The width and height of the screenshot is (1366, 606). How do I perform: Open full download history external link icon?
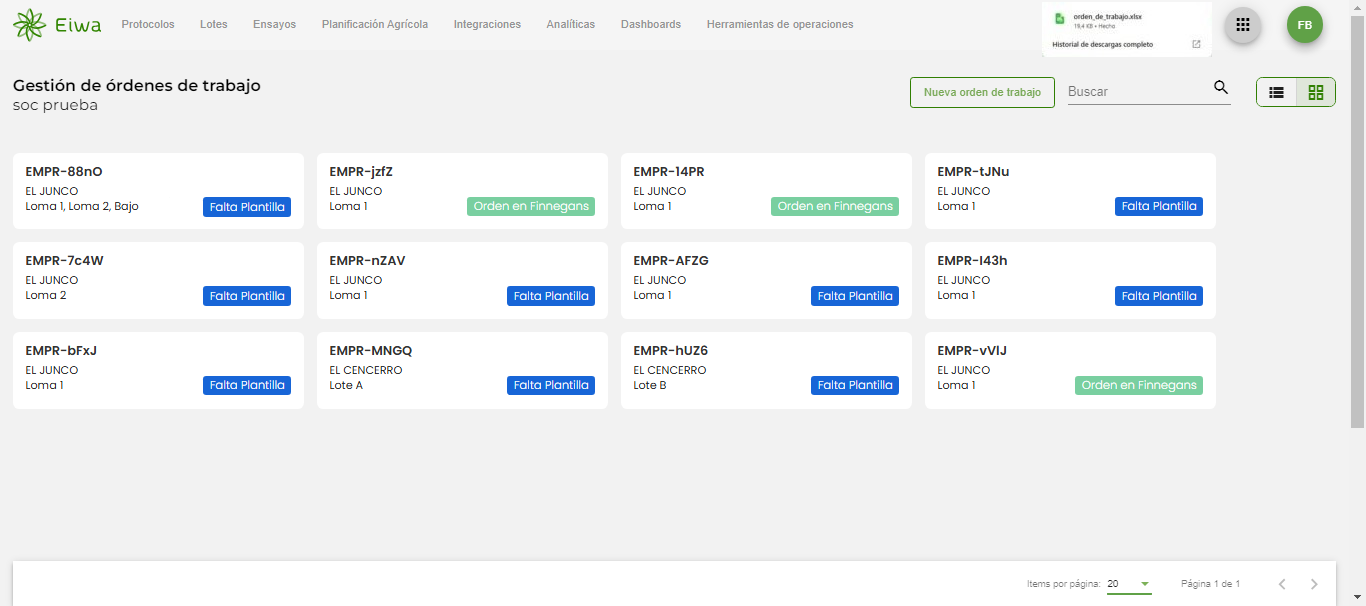[x=1196, y=44]
